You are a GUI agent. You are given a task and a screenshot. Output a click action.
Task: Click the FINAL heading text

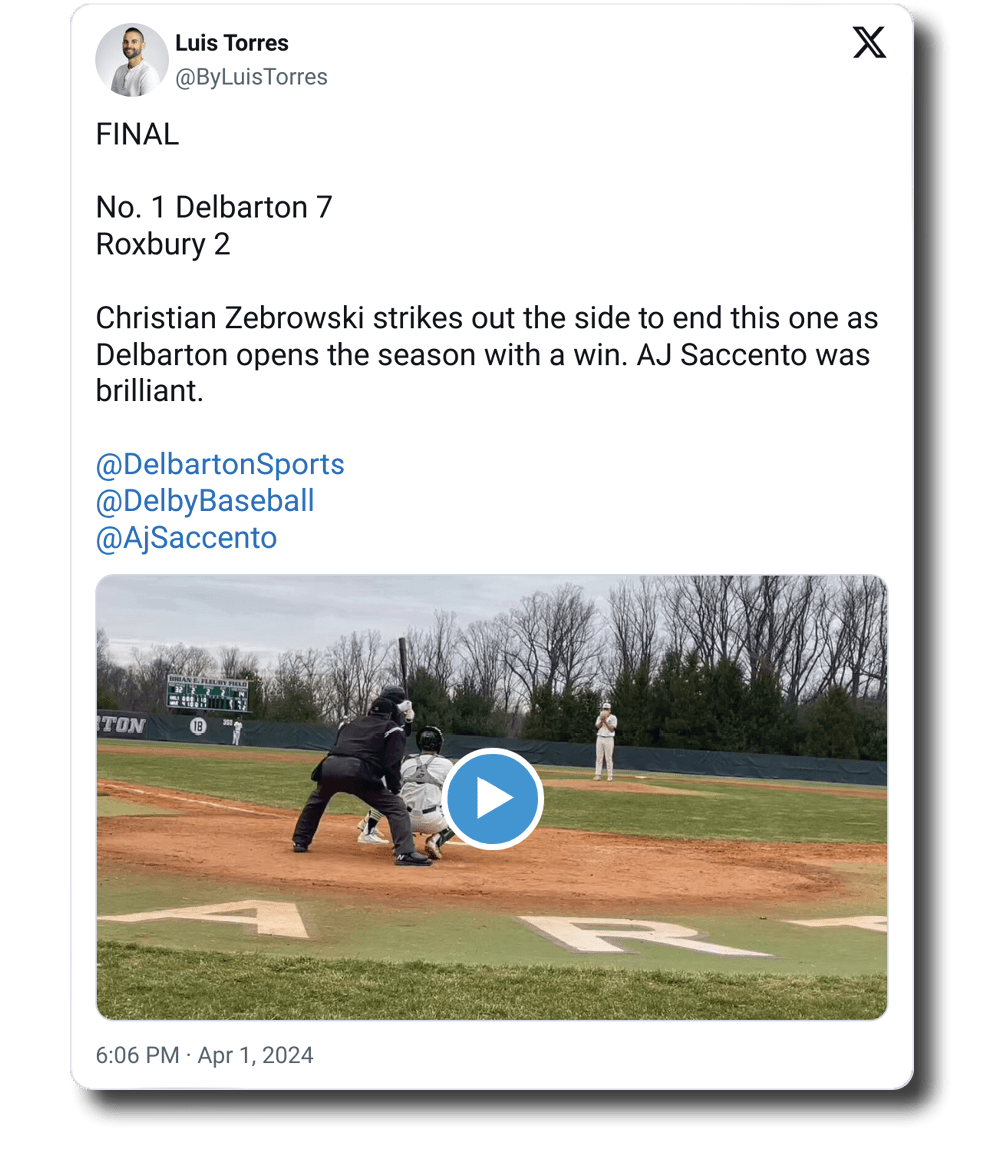[137, 135]
